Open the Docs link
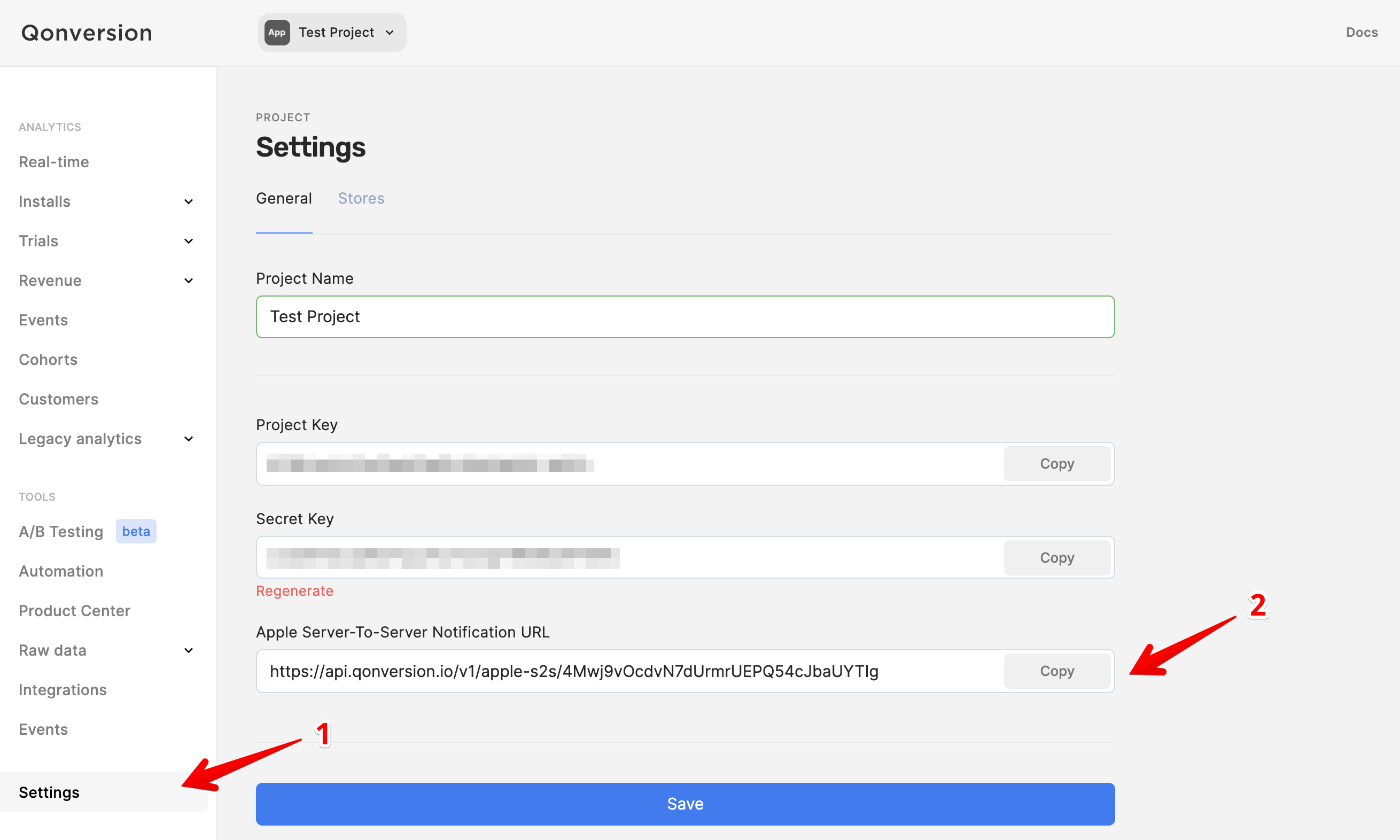The image size is (1400, 840). pyautogui.click(x=1361, y=32)
